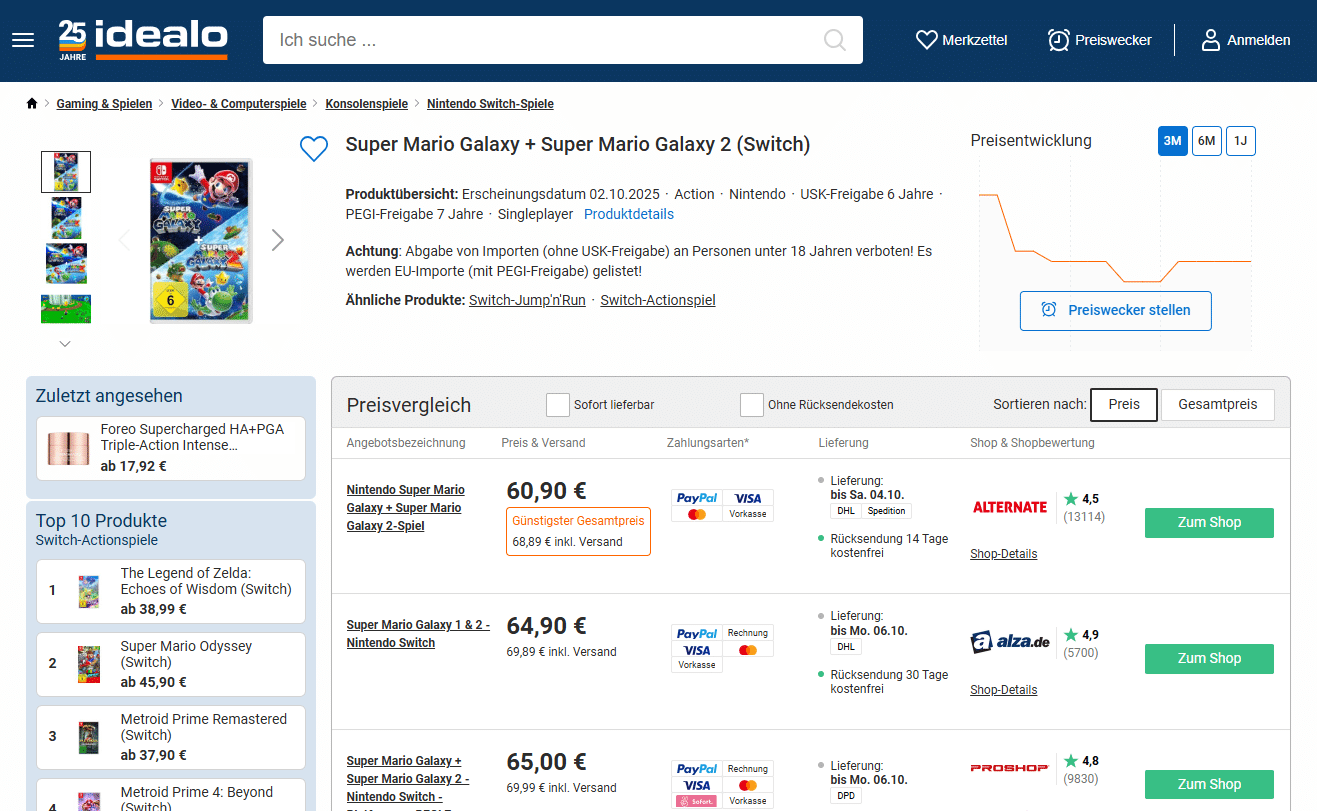This screenshot has width=1317, height=811.
Task: Switch price chart to 1J tab
Action: pyautogui.click(x=1240, y=141)
